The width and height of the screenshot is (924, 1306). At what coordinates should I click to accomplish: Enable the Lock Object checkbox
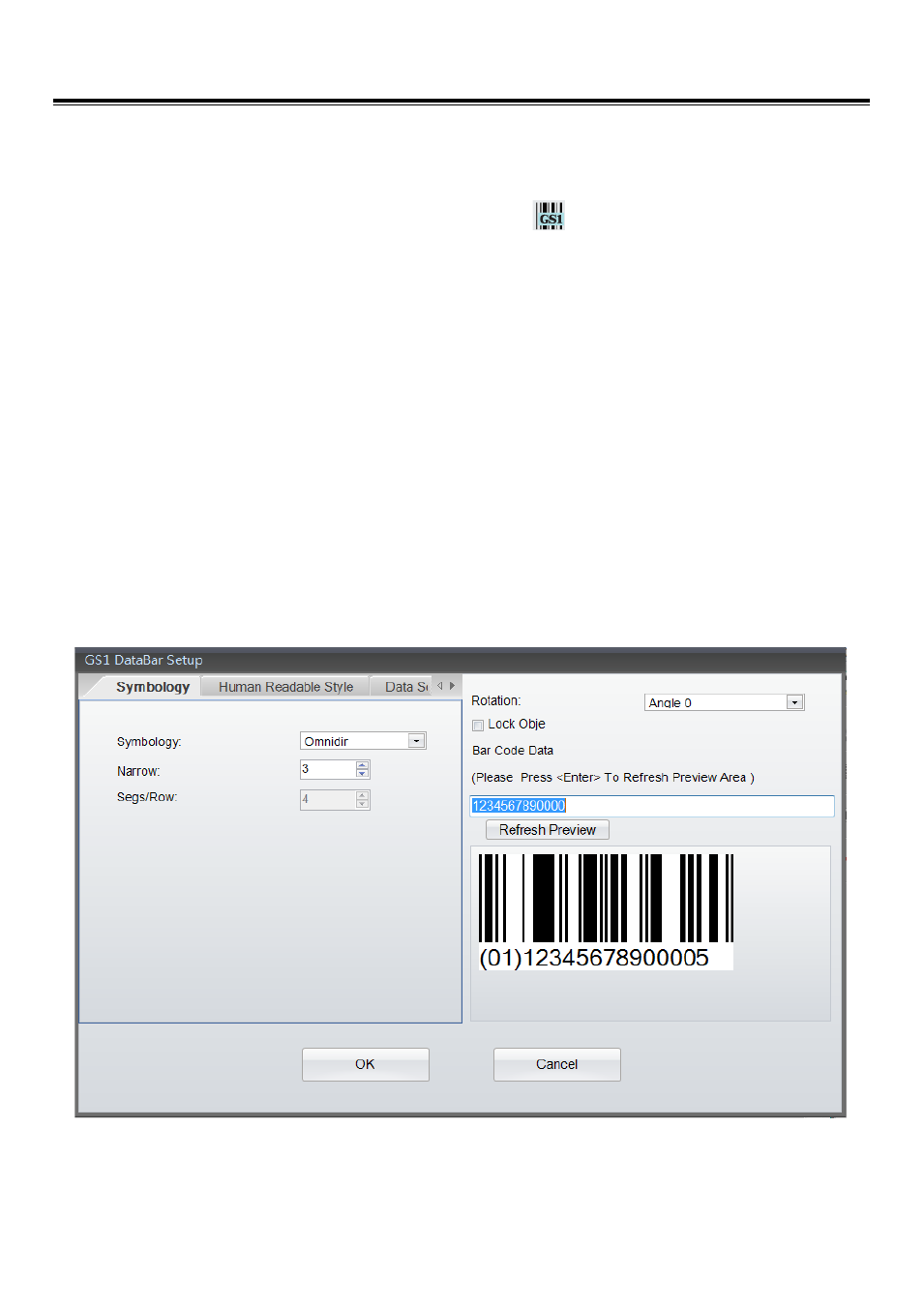pyautogui.click(x=478, y=726)
